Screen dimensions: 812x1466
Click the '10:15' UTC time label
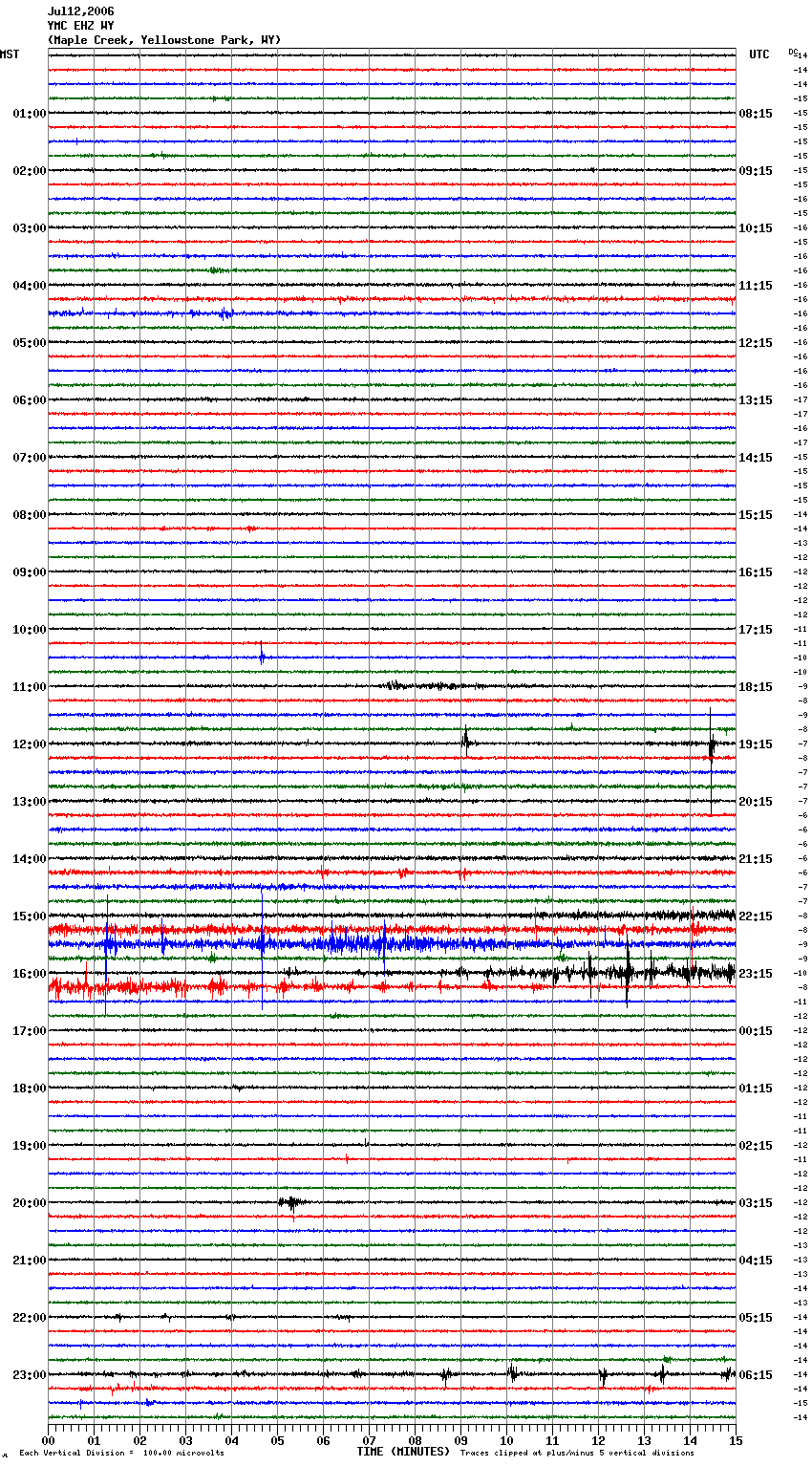pyautogui.click(x=756, y=228)
